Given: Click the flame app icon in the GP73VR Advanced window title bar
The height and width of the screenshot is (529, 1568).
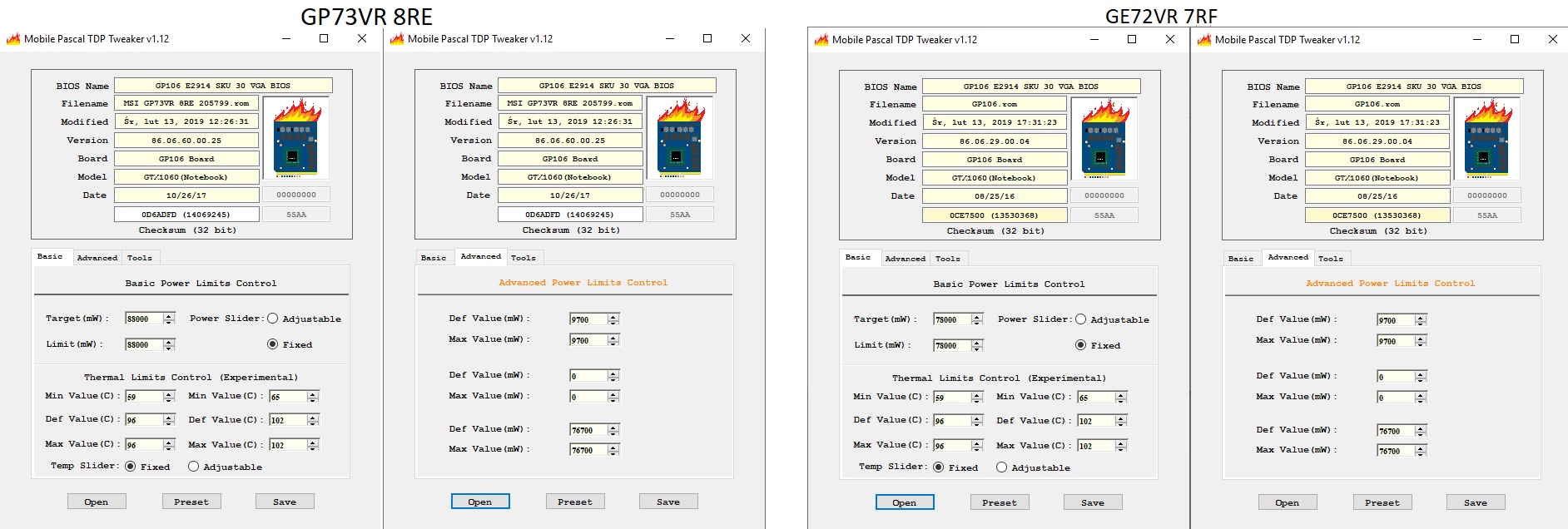Looking at the screenshot, I should pos(396,38).
